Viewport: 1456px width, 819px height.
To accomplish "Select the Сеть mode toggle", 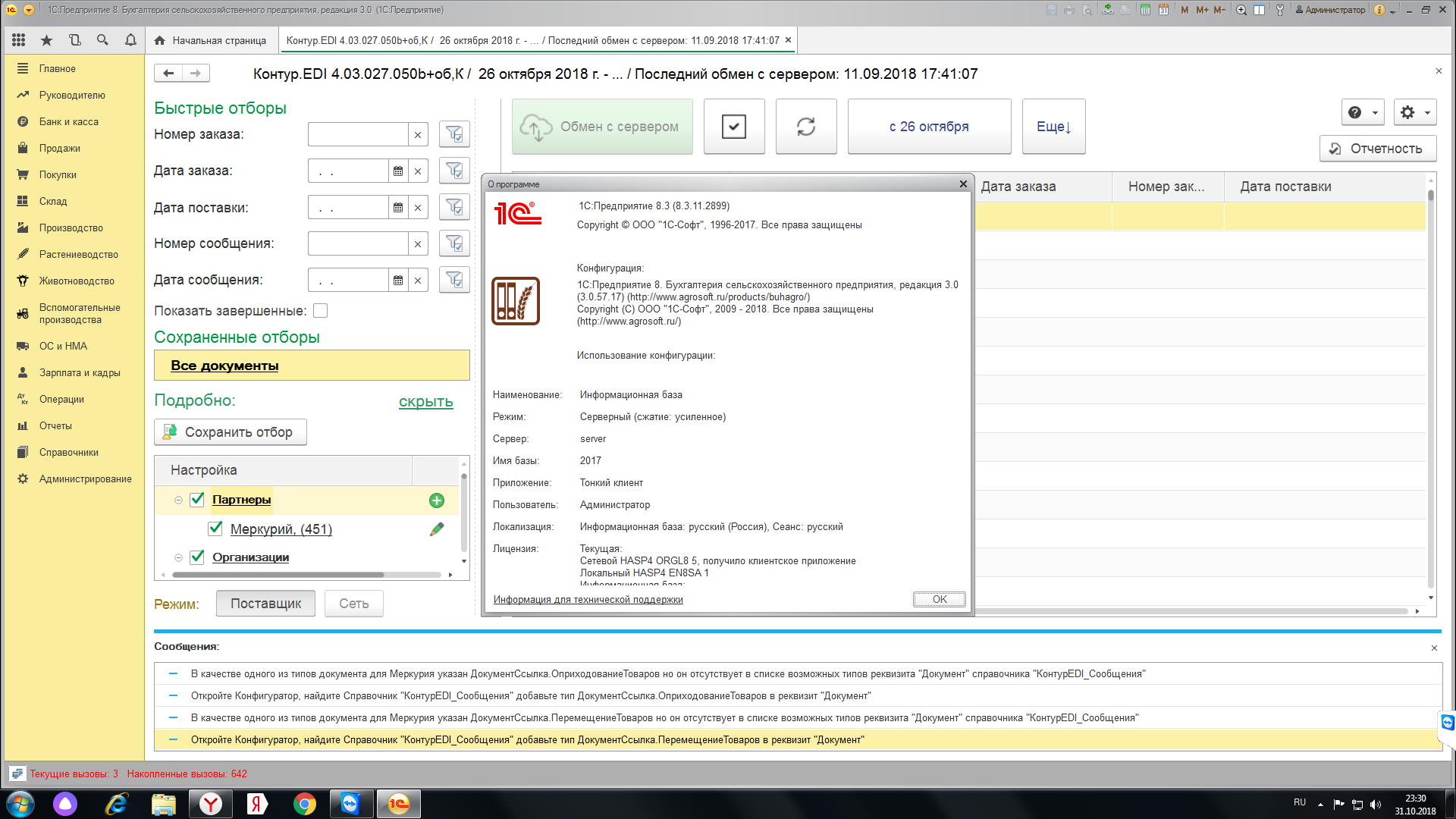I will tap(353, 604).
